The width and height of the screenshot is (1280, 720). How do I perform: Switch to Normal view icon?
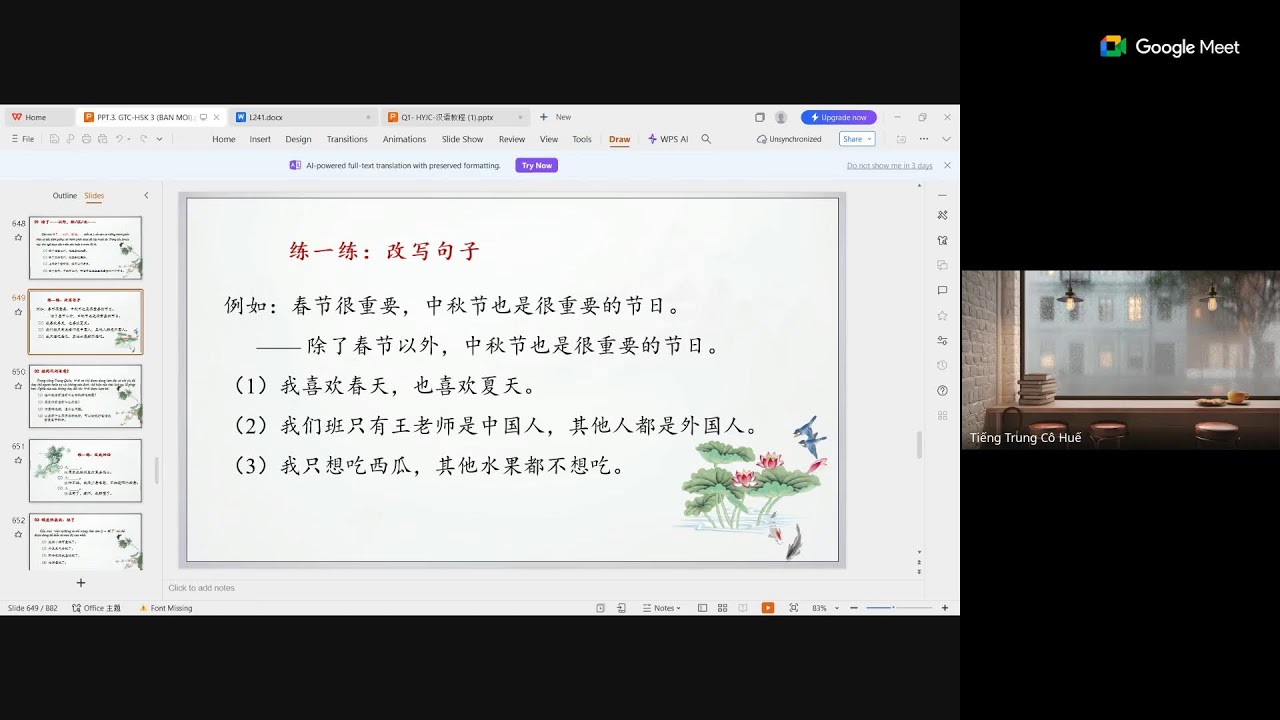702,608
